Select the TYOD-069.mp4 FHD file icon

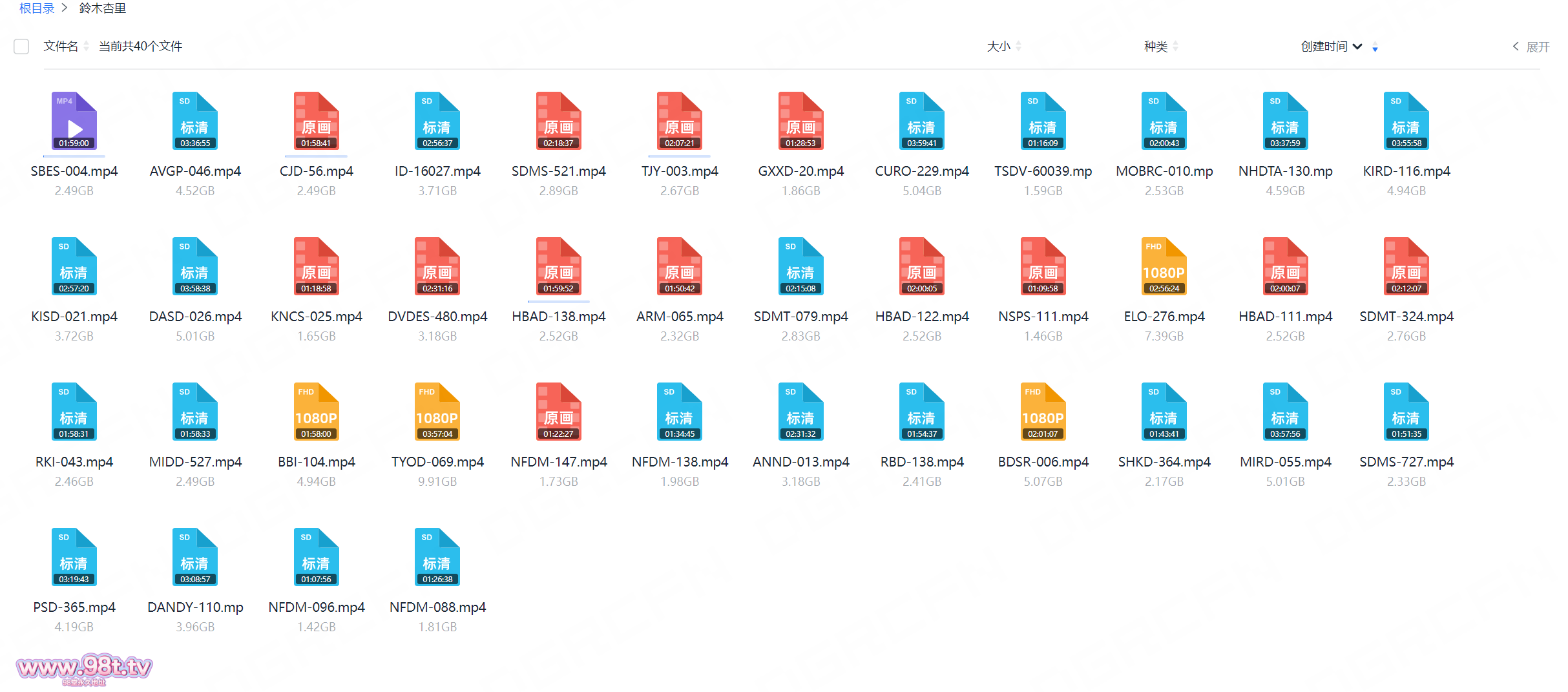(437, 412)
